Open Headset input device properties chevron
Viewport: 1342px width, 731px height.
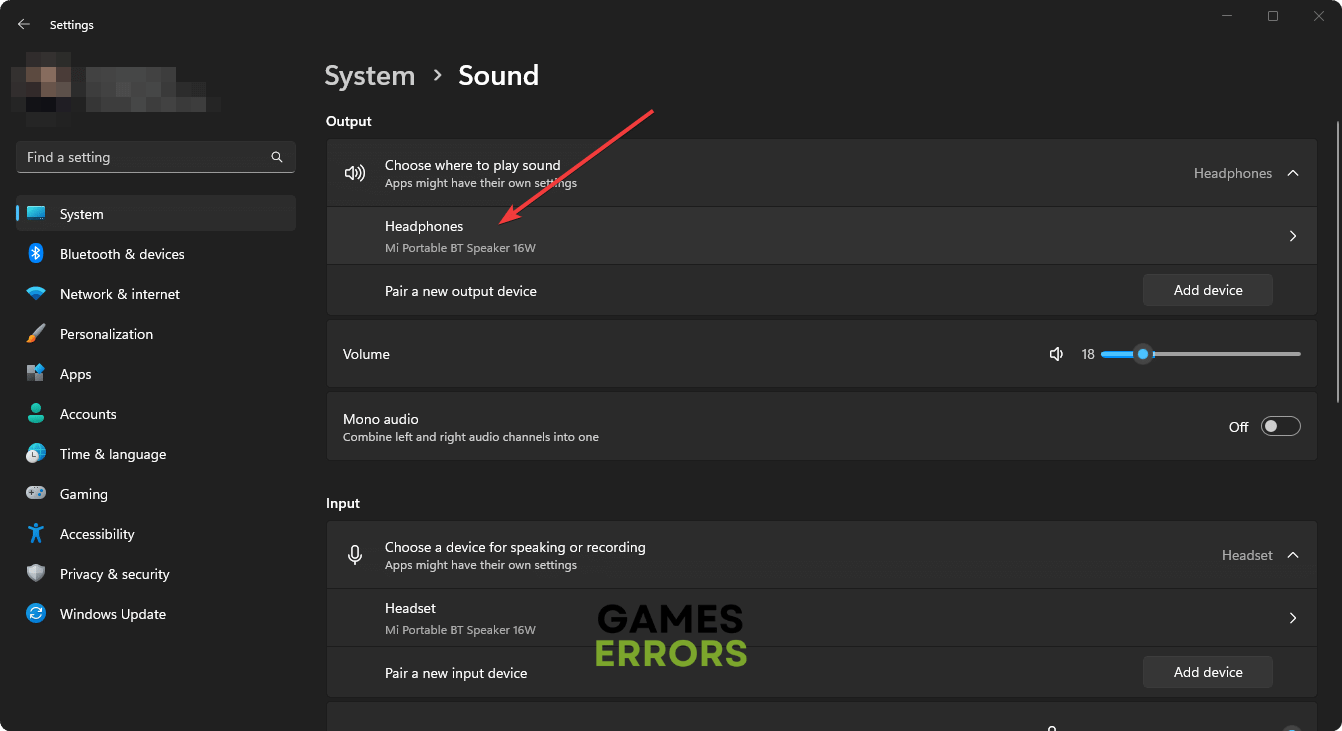click(x=1293, y=618)
